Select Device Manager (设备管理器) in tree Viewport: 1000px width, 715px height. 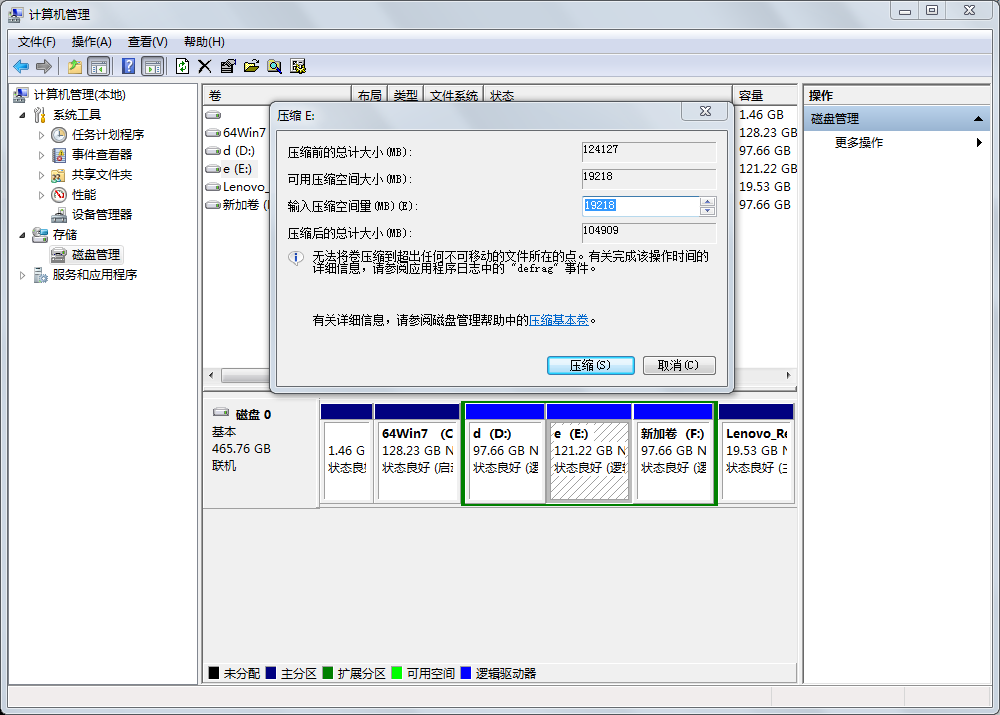(101, 214)
